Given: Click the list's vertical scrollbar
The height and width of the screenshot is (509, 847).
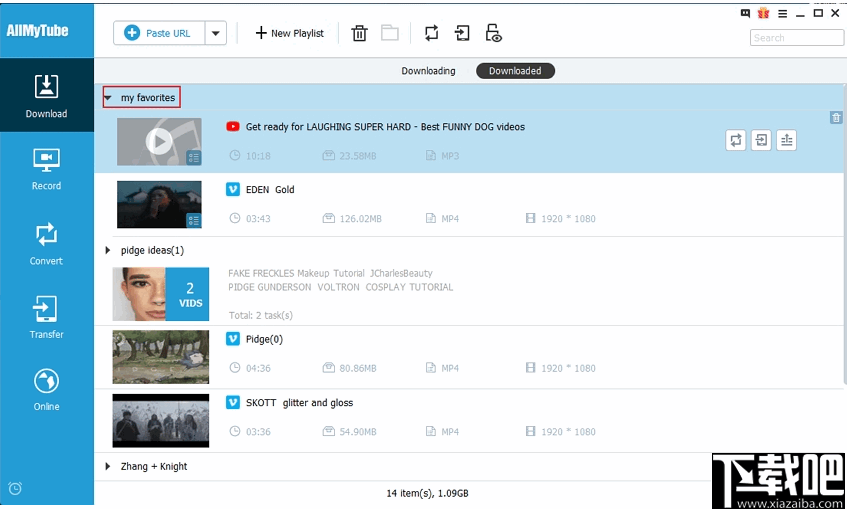Looking at the screenshot, I should [x=844, y=235].
